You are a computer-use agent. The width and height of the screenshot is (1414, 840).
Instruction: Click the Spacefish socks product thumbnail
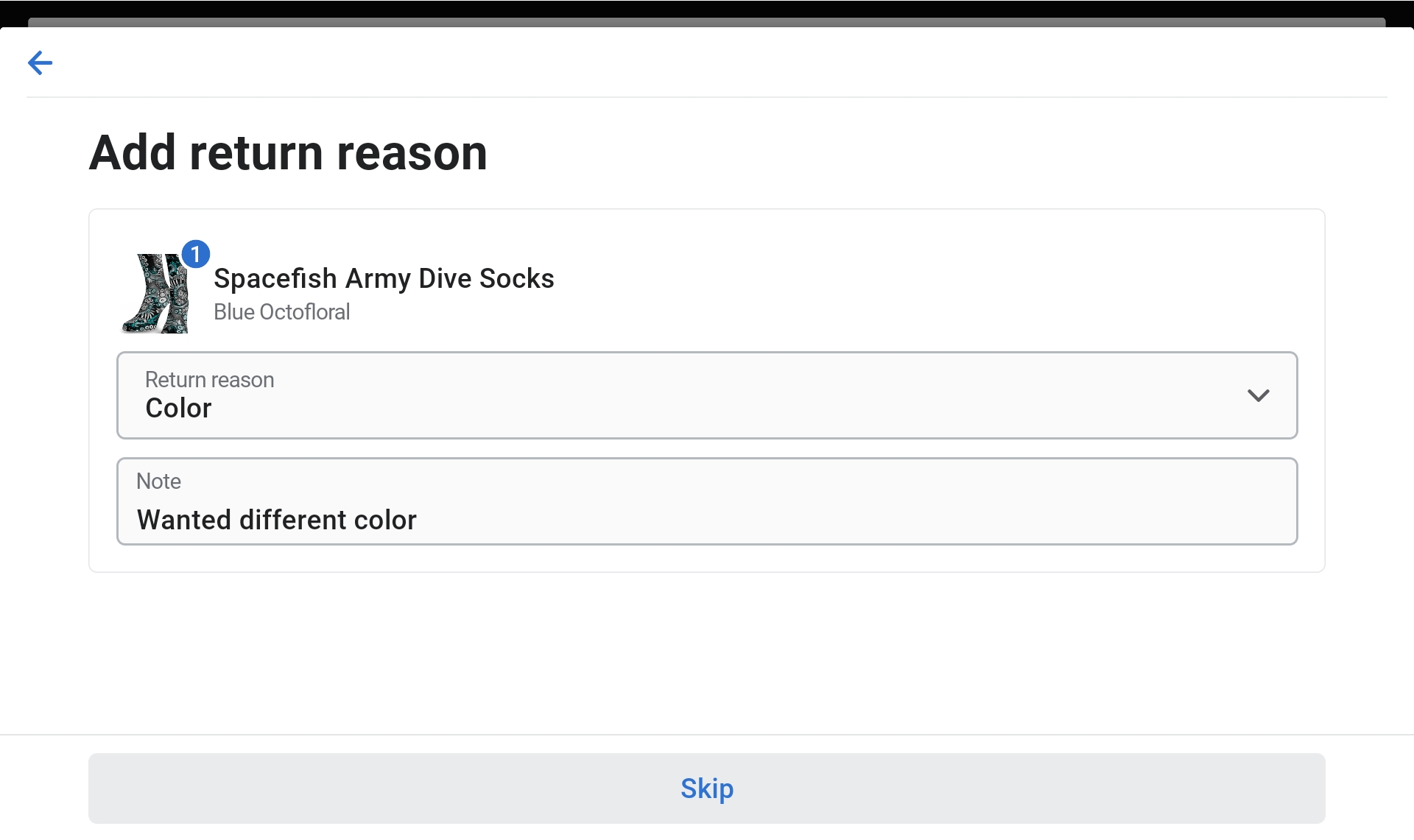(156, 294)
